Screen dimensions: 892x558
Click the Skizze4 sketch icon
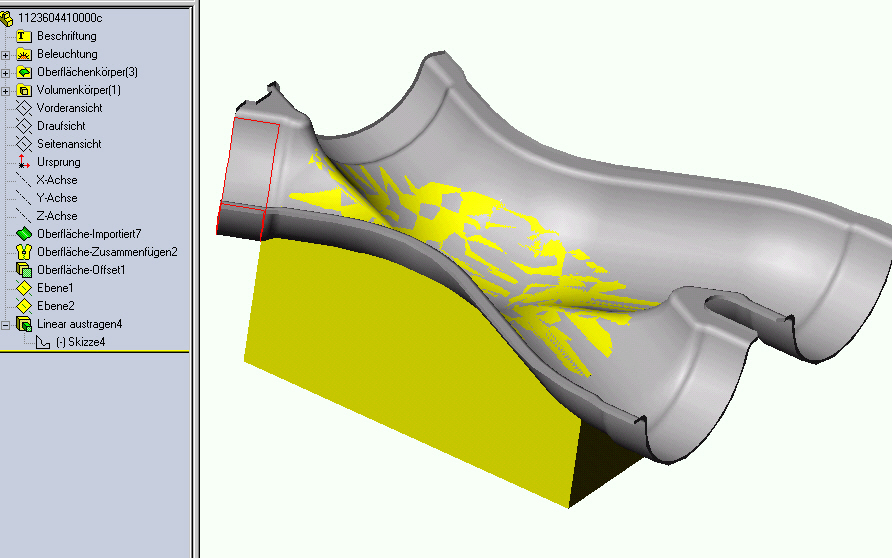[43, 342]
